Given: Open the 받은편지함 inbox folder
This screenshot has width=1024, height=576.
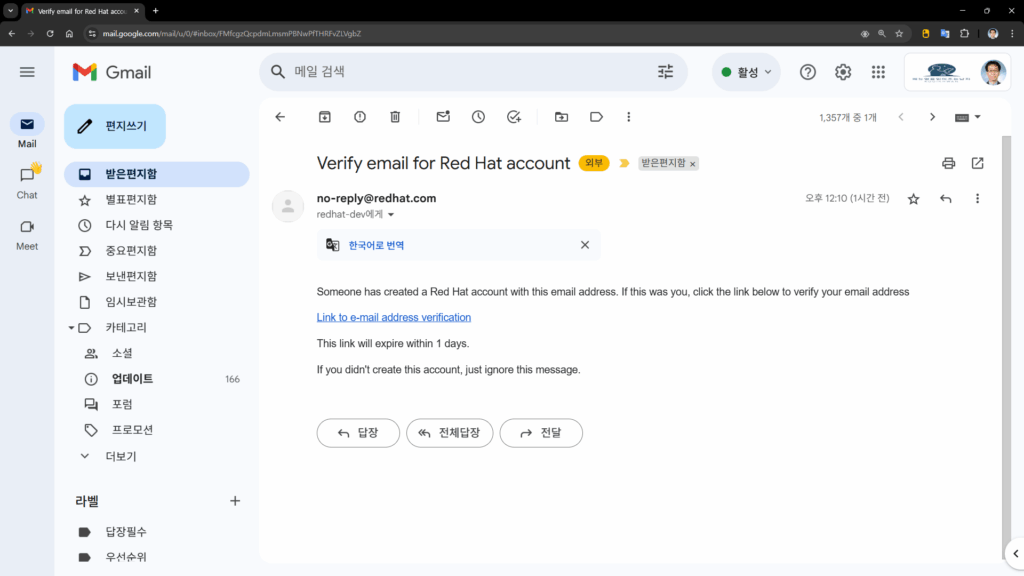Looking at the screenshot, I should pos(131,174).
